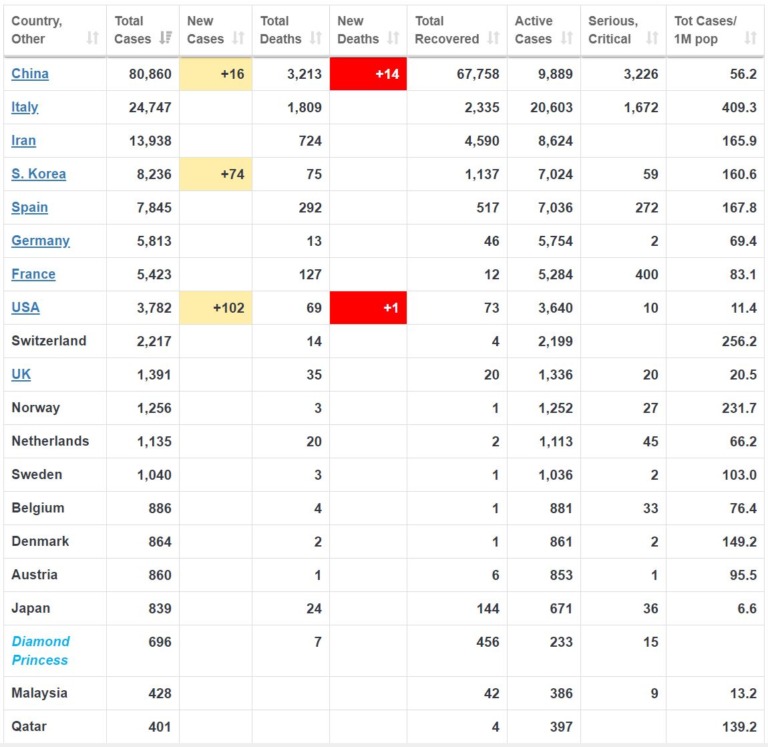Click China's red +14 new deaths cell
Viewport: 768px width, 747px height.
tap(368, 74)
